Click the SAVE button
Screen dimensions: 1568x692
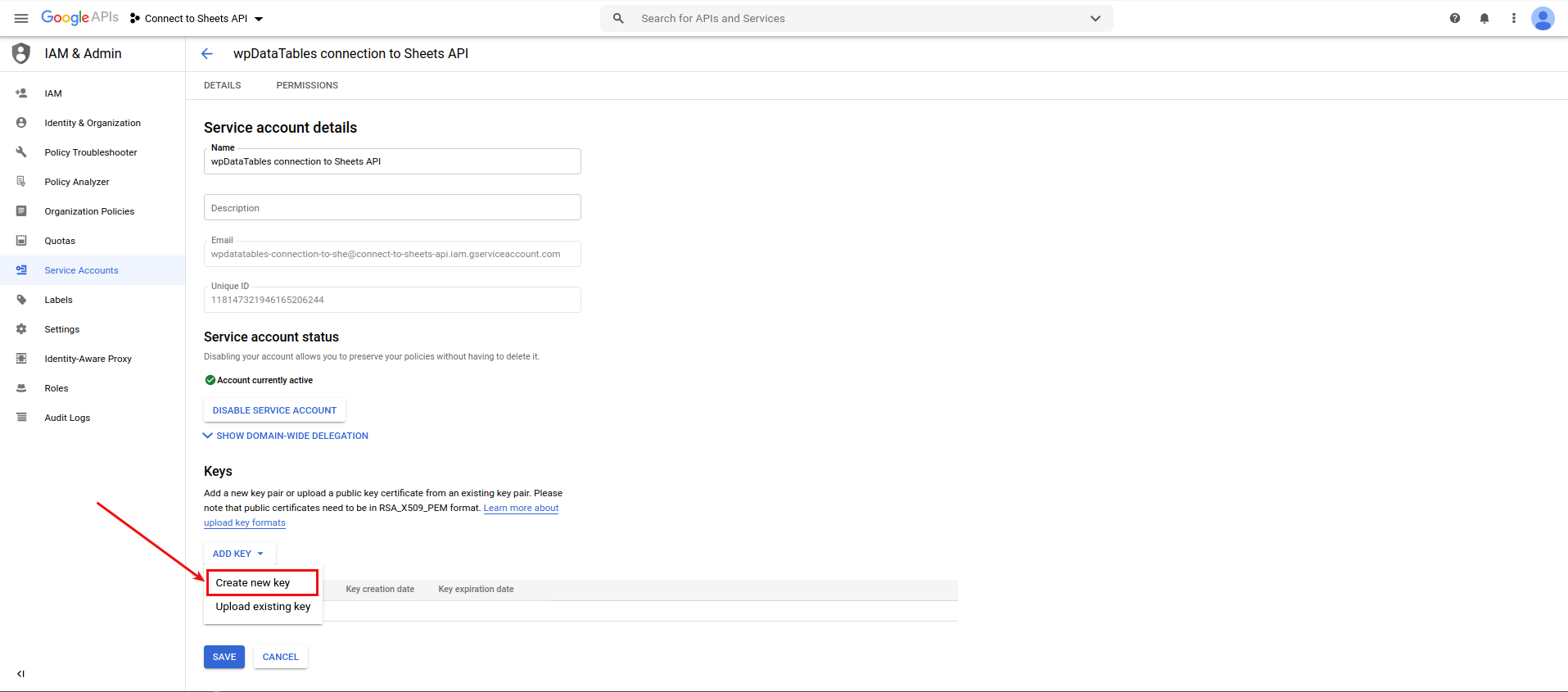tap(224, 657)
